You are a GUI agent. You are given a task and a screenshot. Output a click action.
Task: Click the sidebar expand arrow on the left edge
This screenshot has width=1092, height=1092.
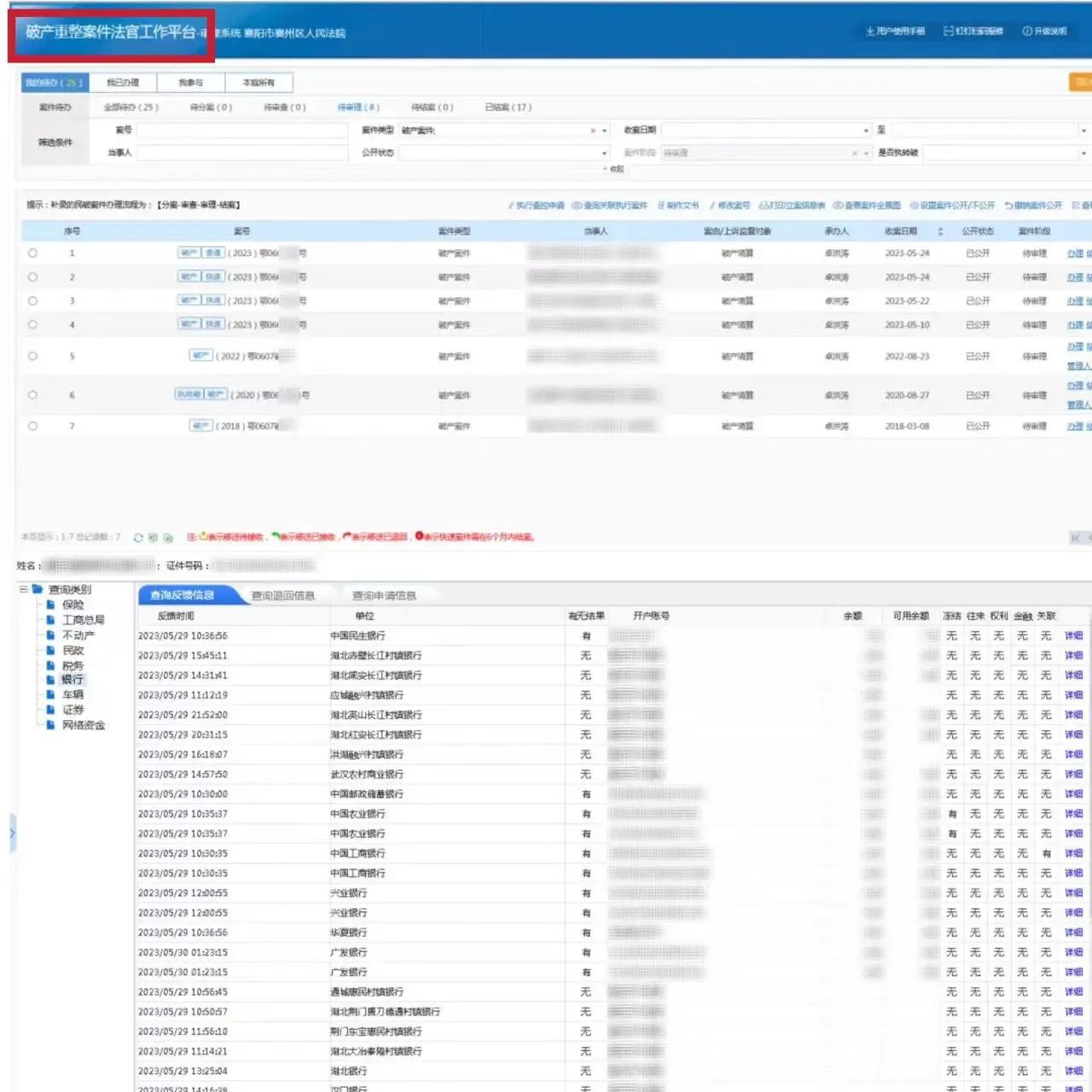[x=12, y=833]
